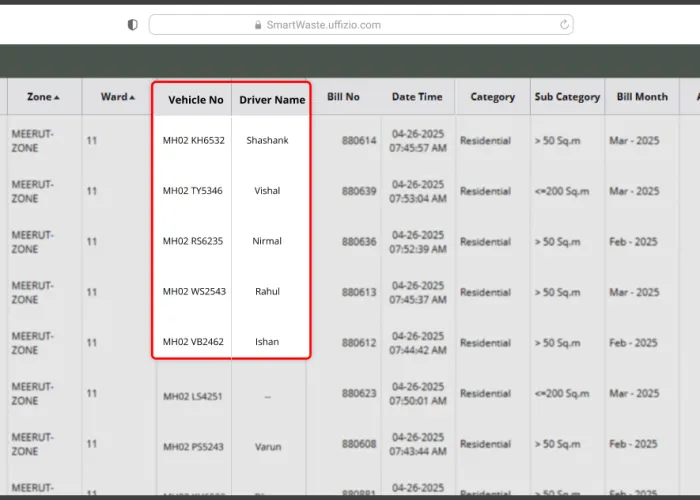Select vehicle number MH02 KH6532 cell

pos(194,140)
